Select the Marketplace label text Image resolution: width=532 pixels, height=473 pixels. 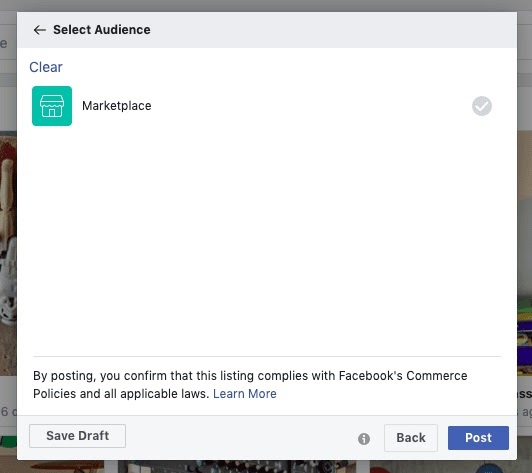[x=117, y=106]
